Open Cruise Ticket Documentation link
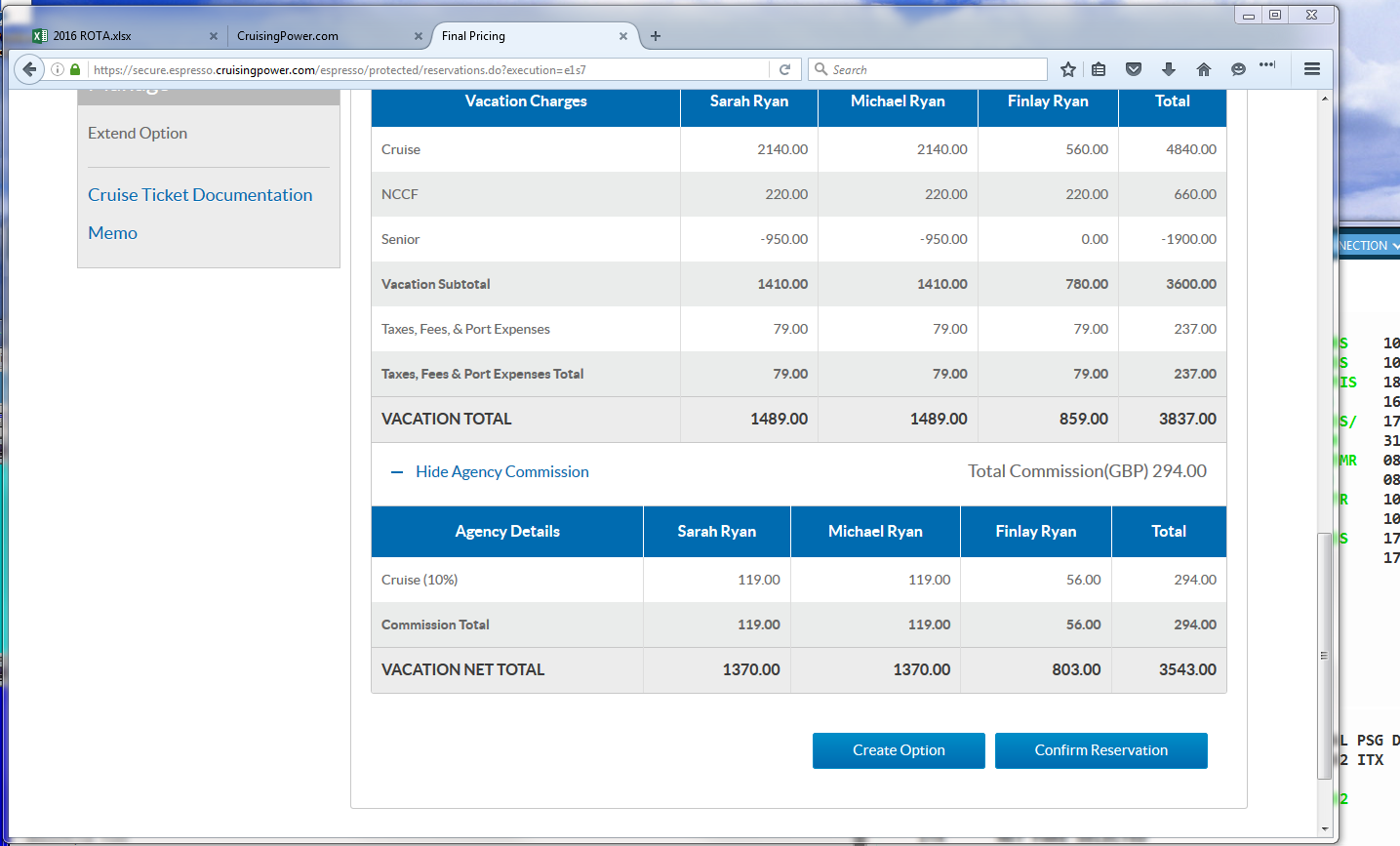 pyautogui.click(x=200, y=195)
